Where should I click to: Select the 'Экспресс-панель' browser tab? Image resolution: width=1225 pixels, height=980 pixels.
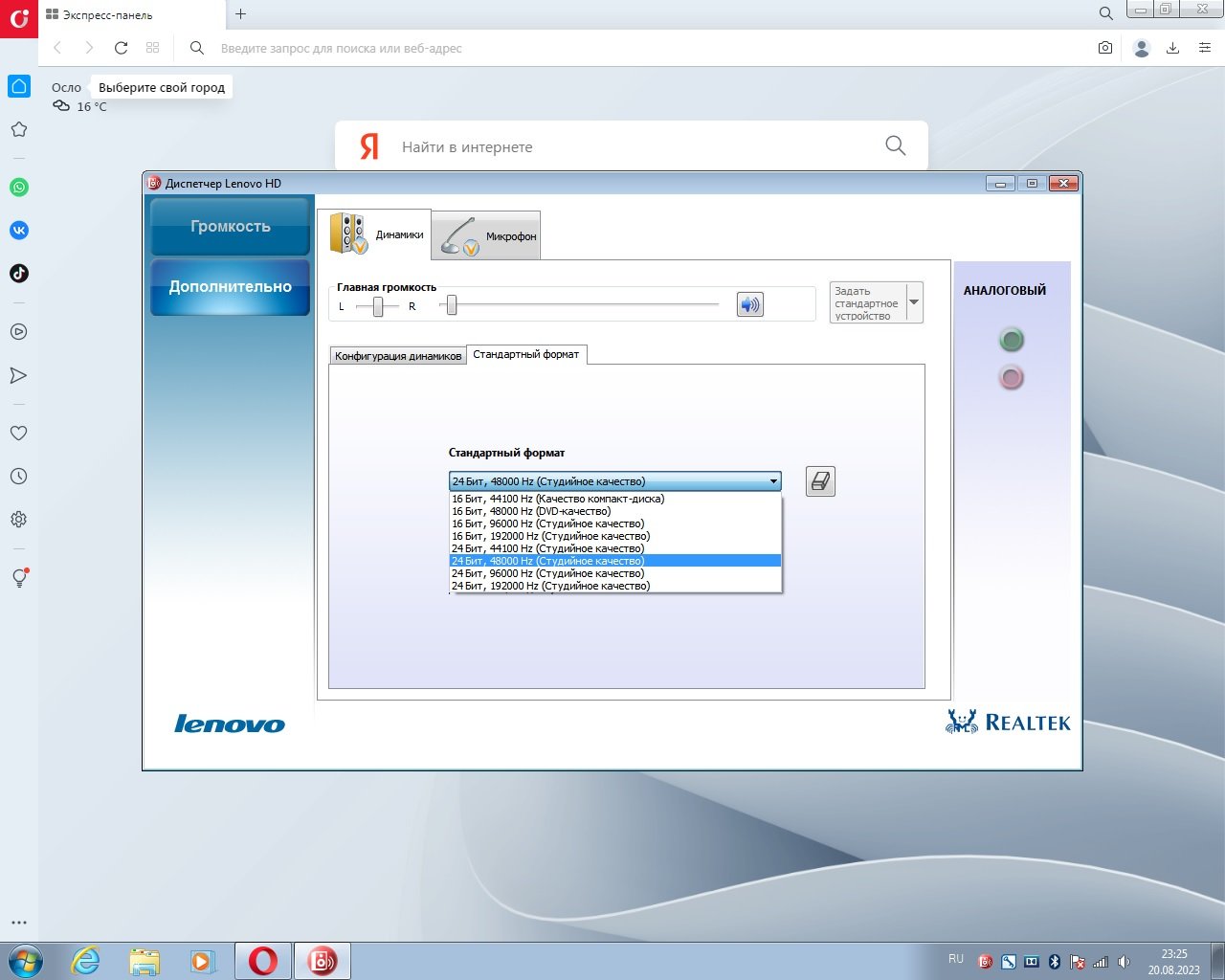(132, 14)
